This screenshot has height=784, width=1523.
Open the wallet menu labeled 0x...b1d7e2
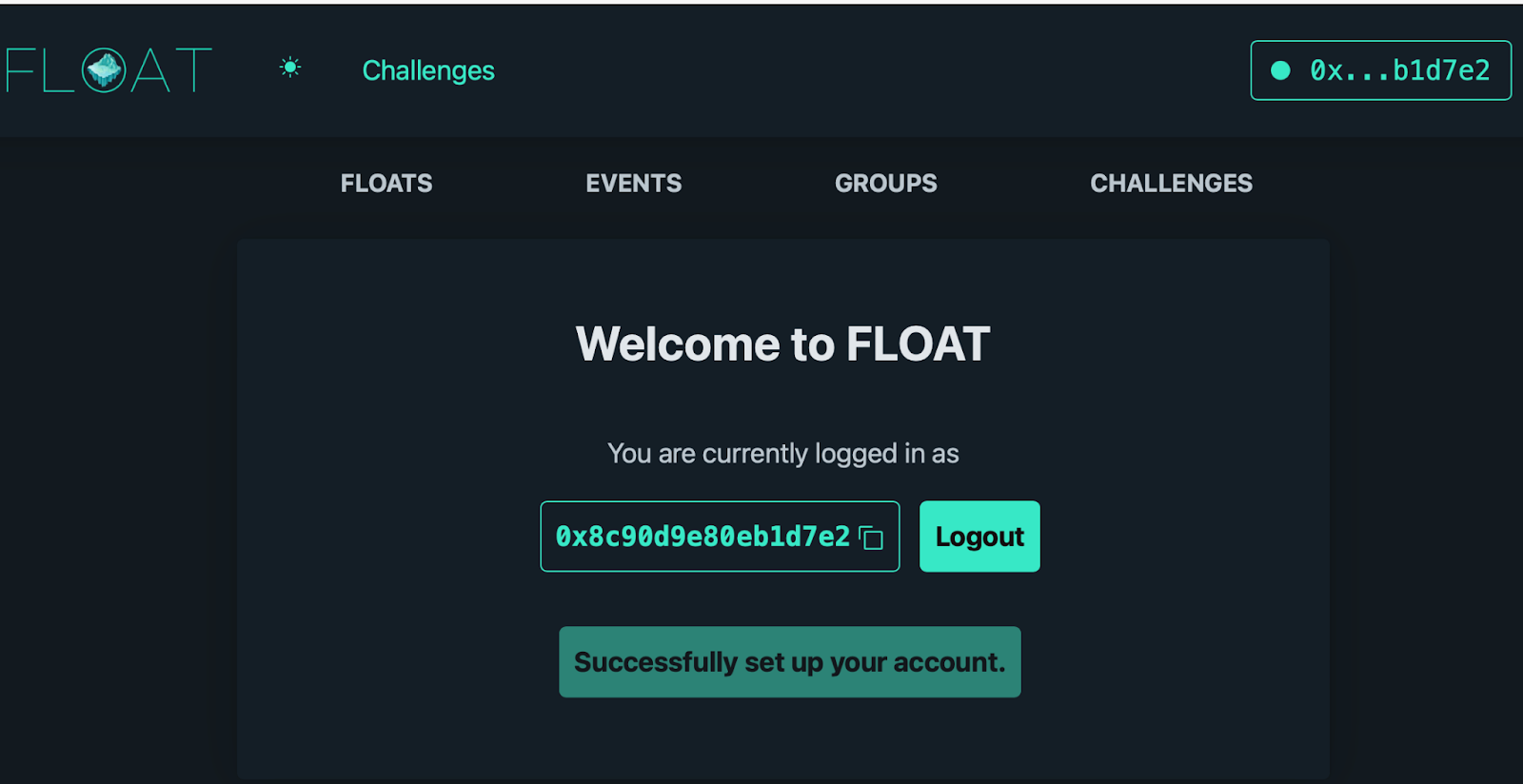pyautogui.click(x=1380, y=70)
